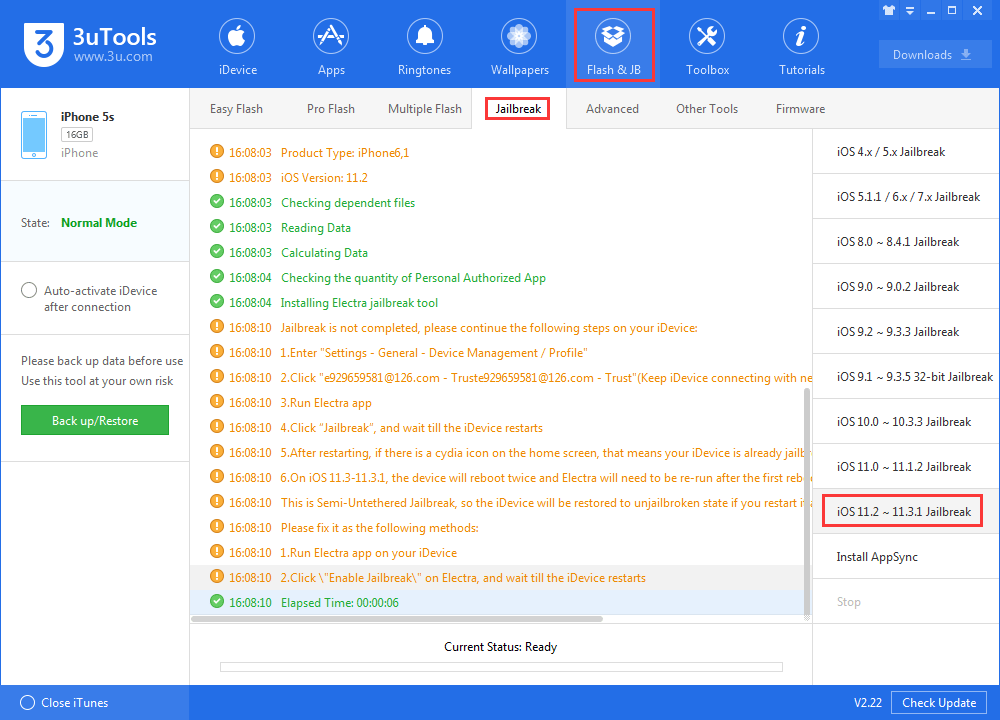This screenshot has height=720, width=1000.
Task: Choose iOS 9.2 ~ 9.3.3 Jailbreak
Action: point(906,332)
